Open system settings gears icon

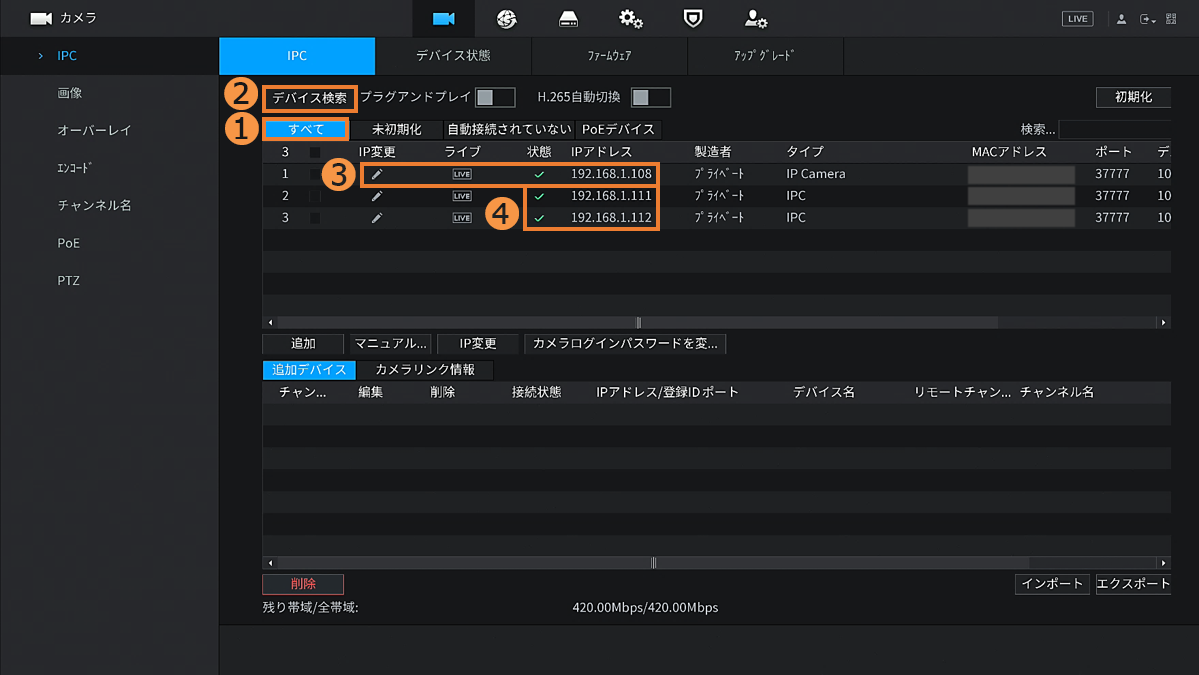(x=630, y=19)
